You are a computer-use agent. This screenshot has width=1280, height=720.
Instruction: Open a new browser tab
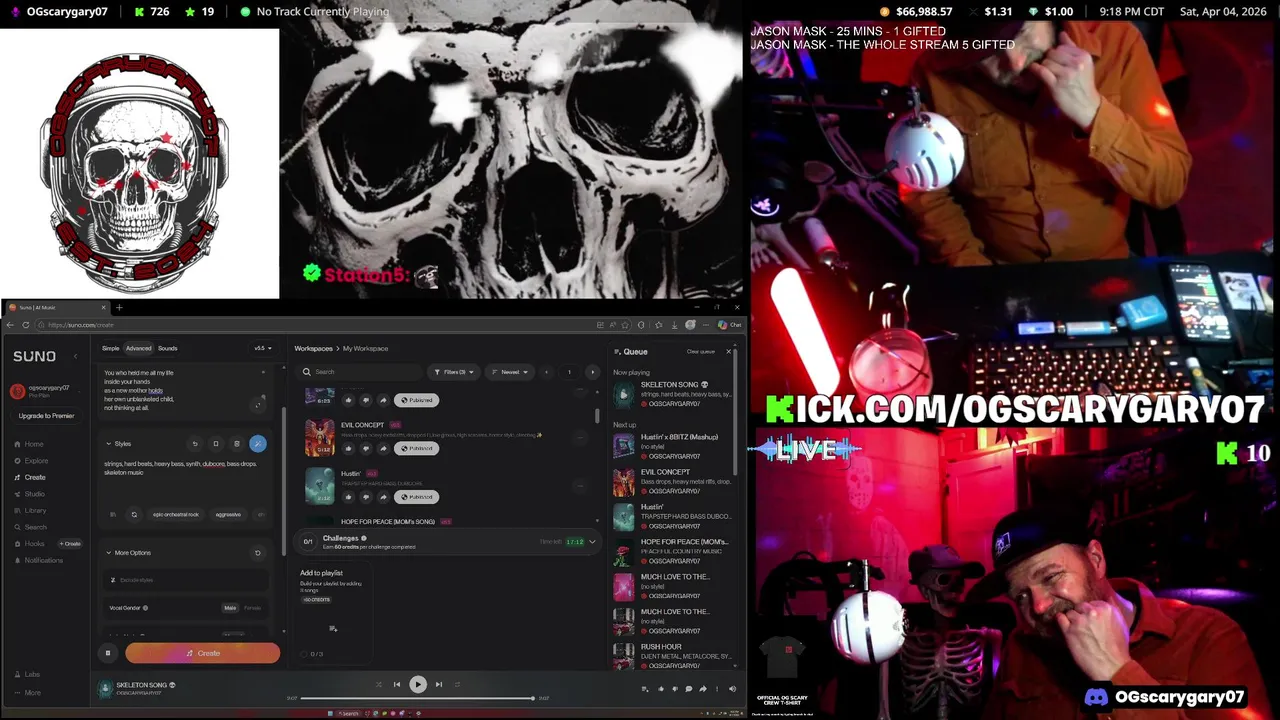[x=118, y=307]
